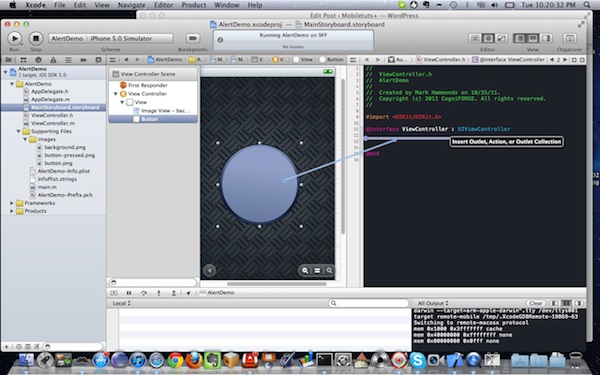Expand the Products group
Image resolution: width=600 pixels, height=375 pixels.
click(12, 211)
